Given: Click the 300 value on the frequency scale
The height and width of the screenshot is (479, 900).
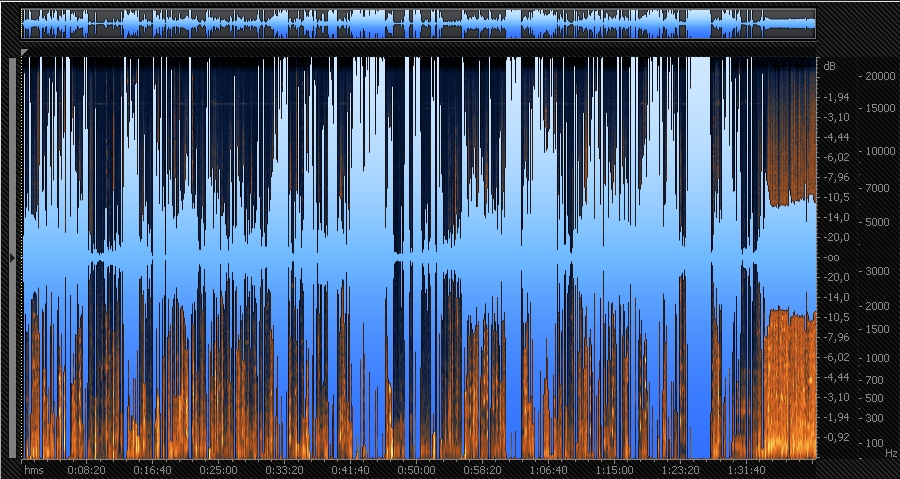Looking at the screenshot, I should (x=876, y=418).
